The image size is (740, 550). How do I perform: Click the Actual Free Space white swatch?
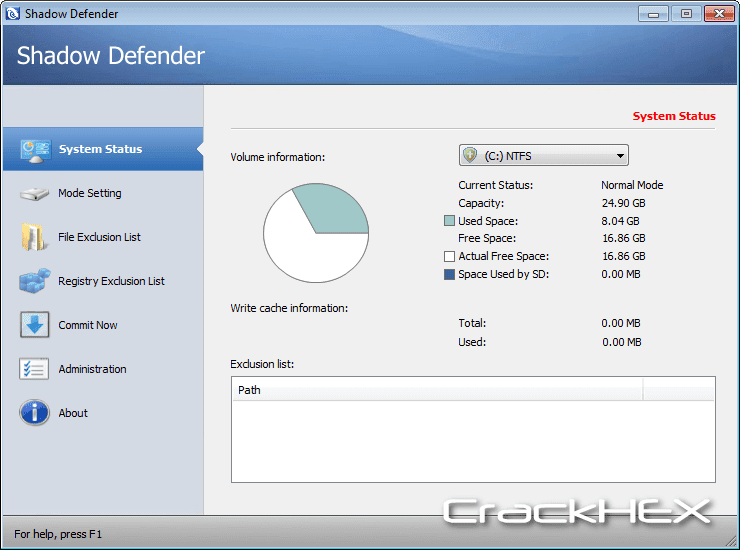(x=449, y=256)
